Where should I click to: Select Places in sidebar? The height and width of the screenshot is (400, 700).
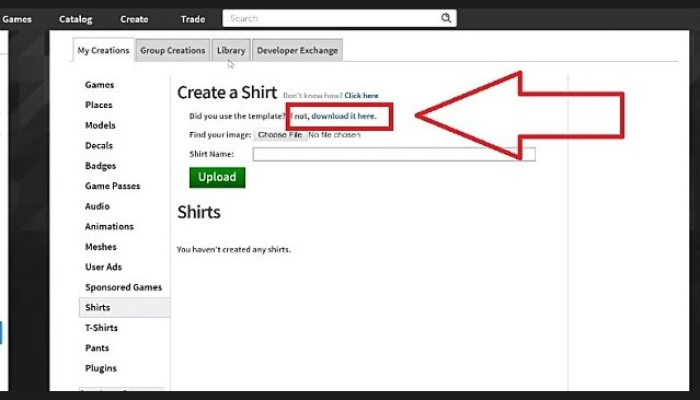coord(99,105)
